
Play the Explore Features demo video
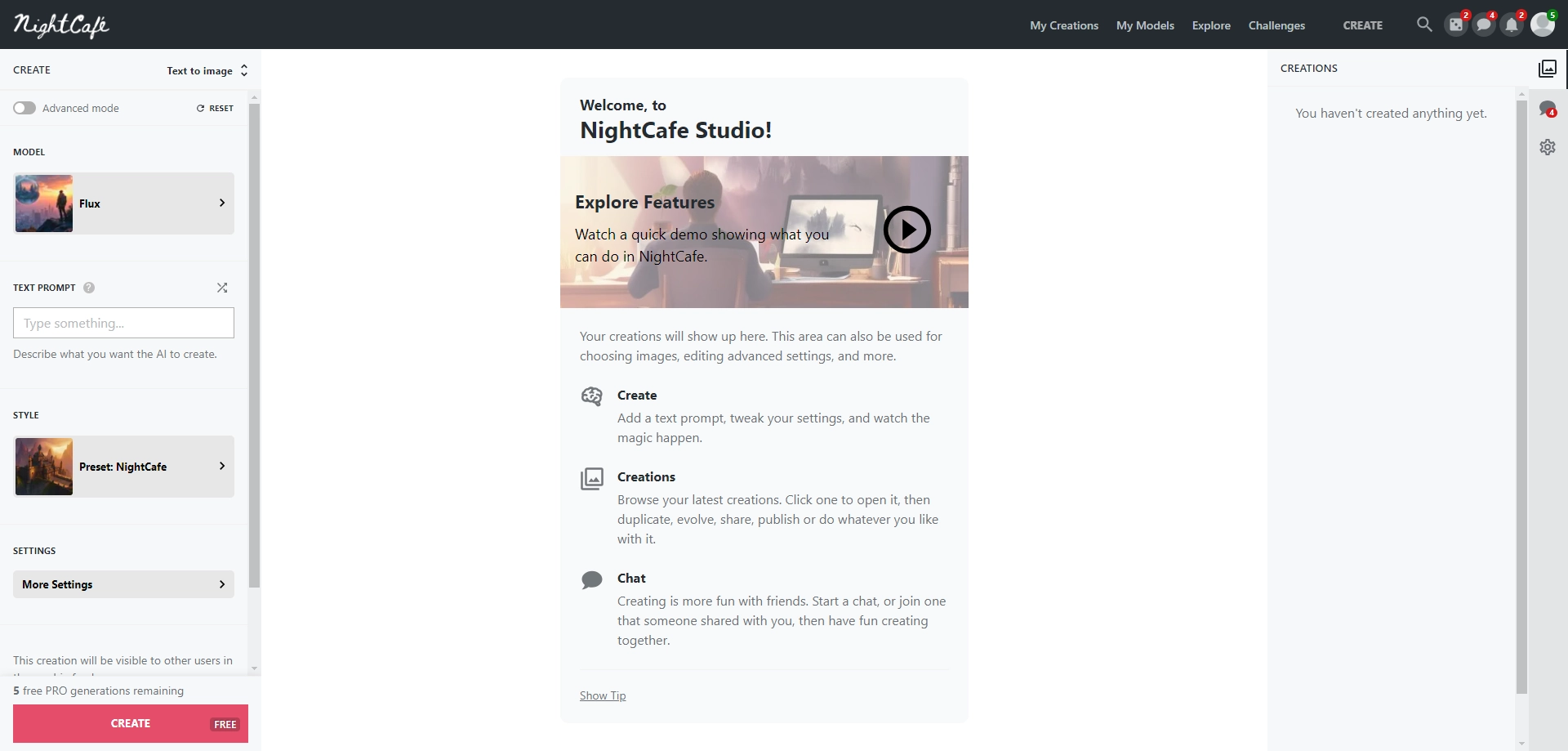point(906,230)
